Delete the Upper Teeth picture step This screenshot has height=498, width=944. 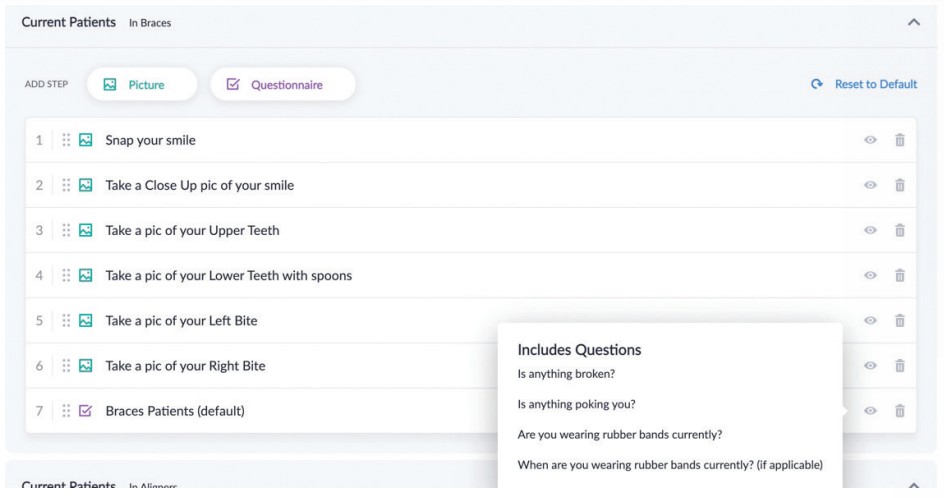click(x=899, y=230)
